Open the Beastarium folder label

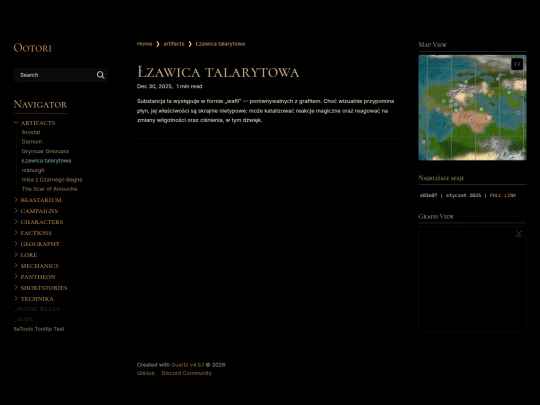[x=41, y=200]
